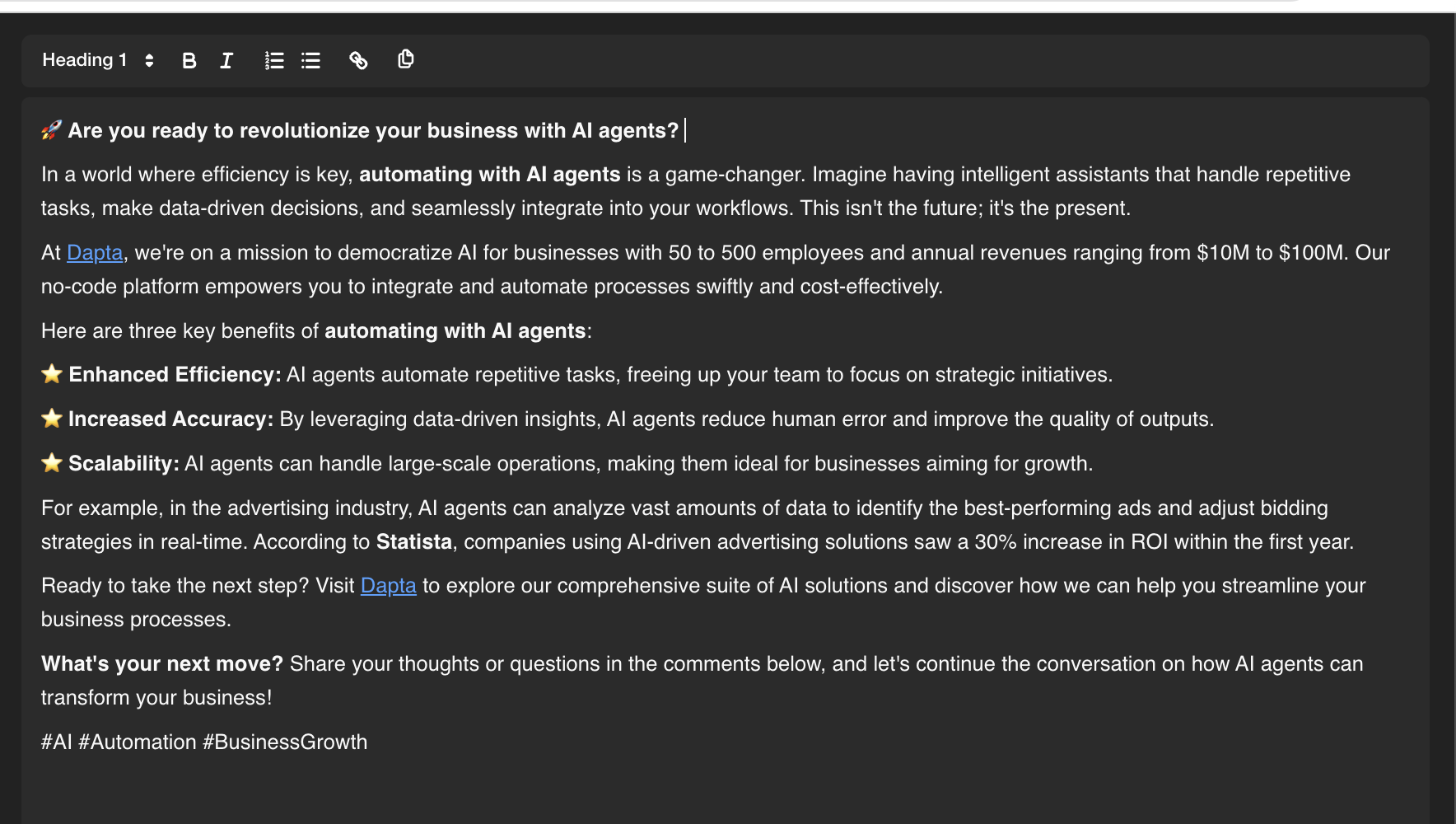This screenshot has height=824, width=1456.
Task: Insert a bulleted list
Action: [x=310, y=60]
